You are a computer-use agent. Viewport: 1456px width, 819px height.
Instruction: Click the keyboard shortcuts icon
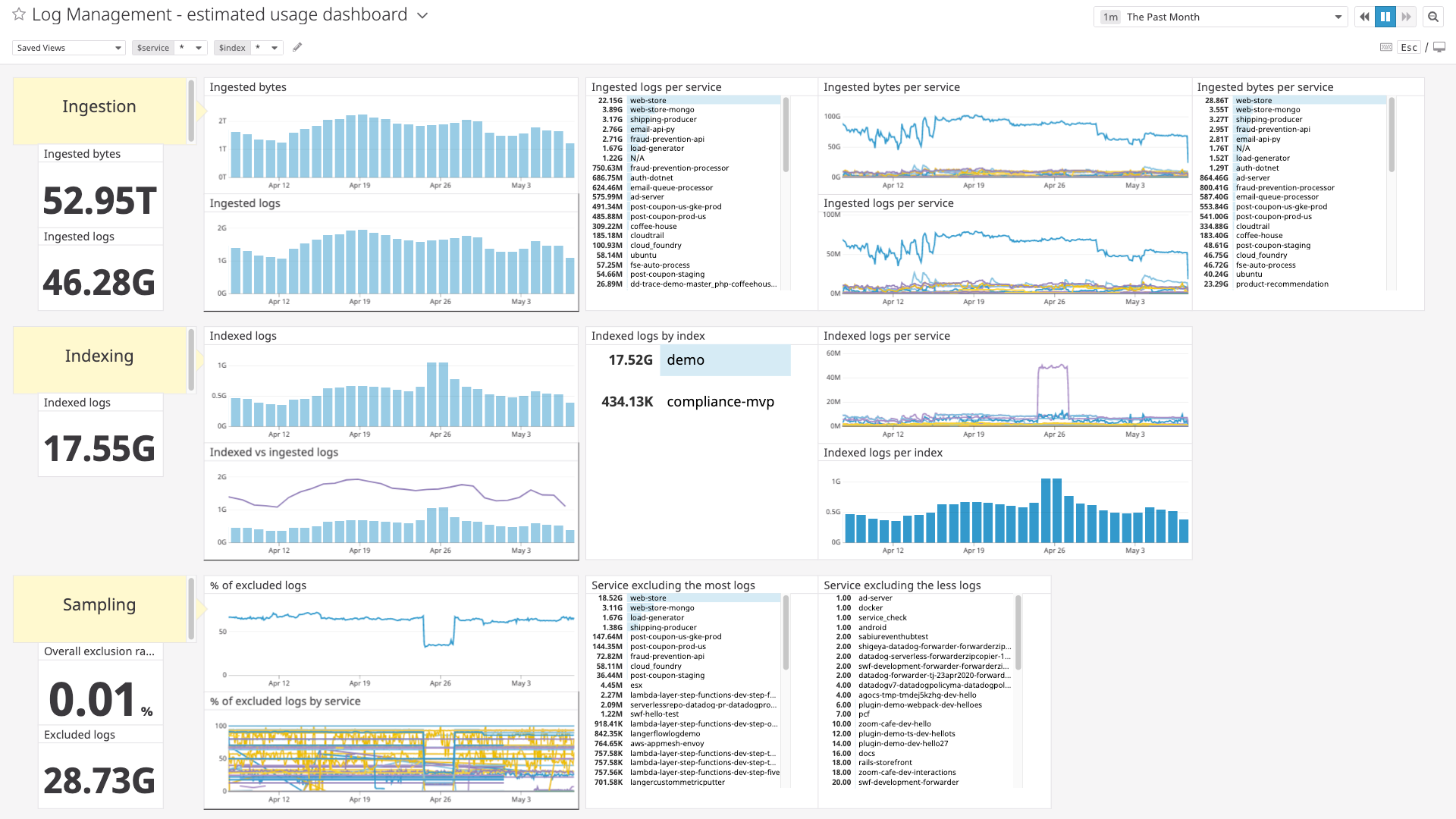click(x=1385, y=47)
